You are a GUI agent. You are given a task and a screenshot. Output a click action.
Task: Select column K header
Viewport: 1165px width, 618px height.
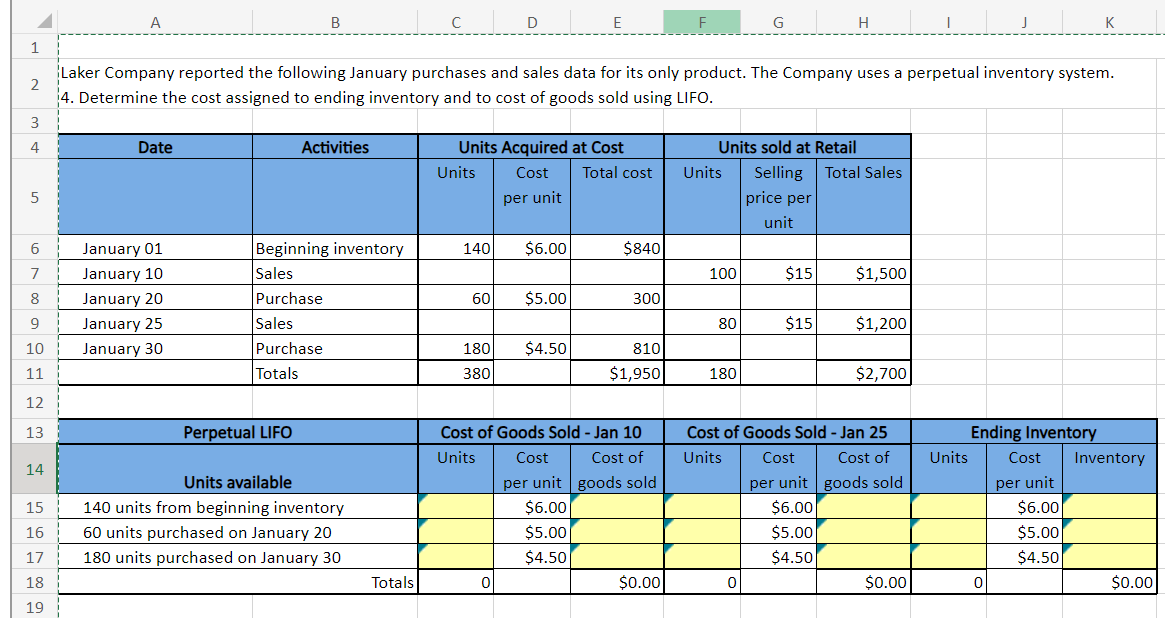pyautogui.click(x=1109, y=22)
